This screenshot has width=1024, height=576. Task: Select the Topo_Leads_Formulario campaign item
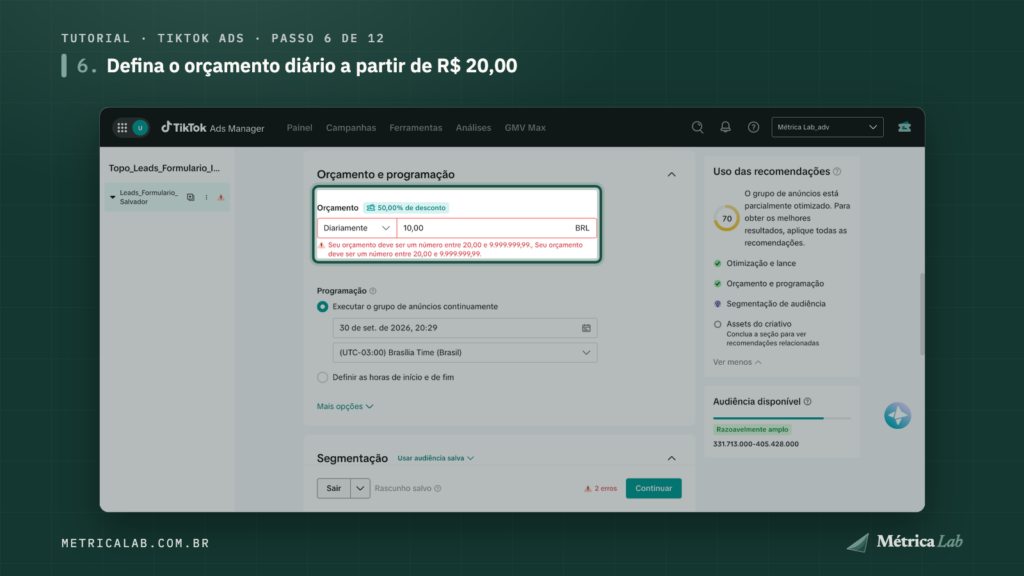tap(165, 168)
